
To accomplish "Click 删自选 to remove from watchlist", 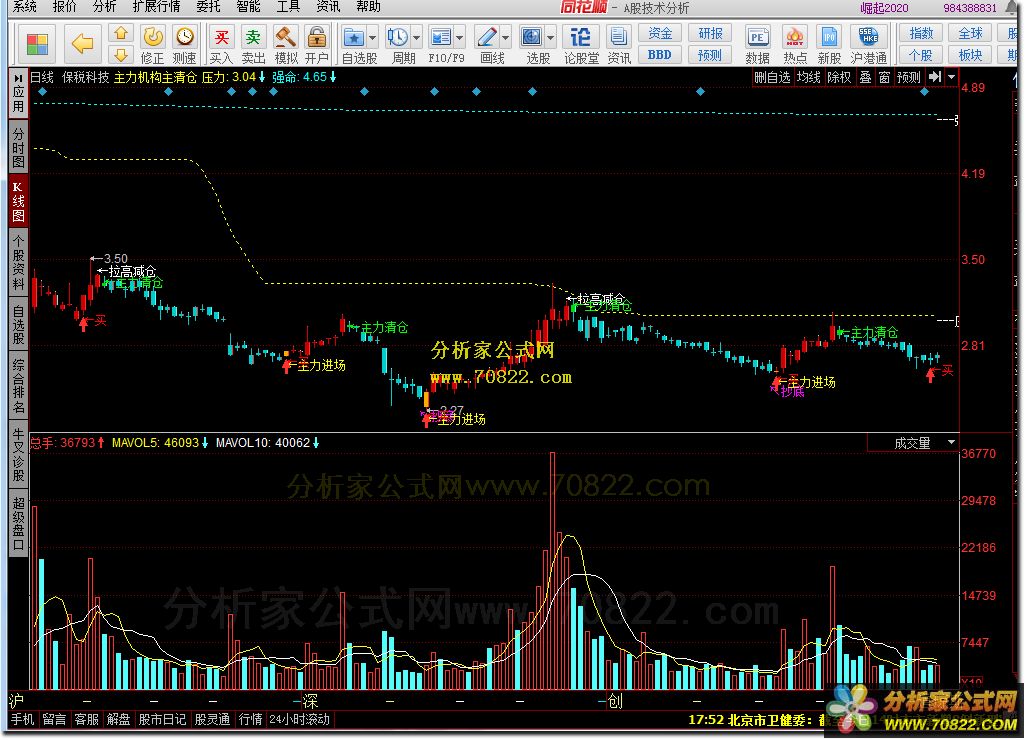I will pos(772,77).
